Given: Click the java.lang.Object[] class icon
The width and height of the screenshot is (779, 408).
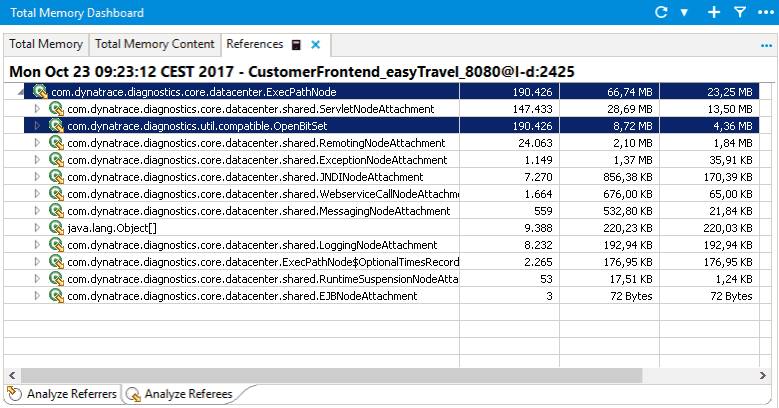Looking at the screenshot, I should point(56,228).
